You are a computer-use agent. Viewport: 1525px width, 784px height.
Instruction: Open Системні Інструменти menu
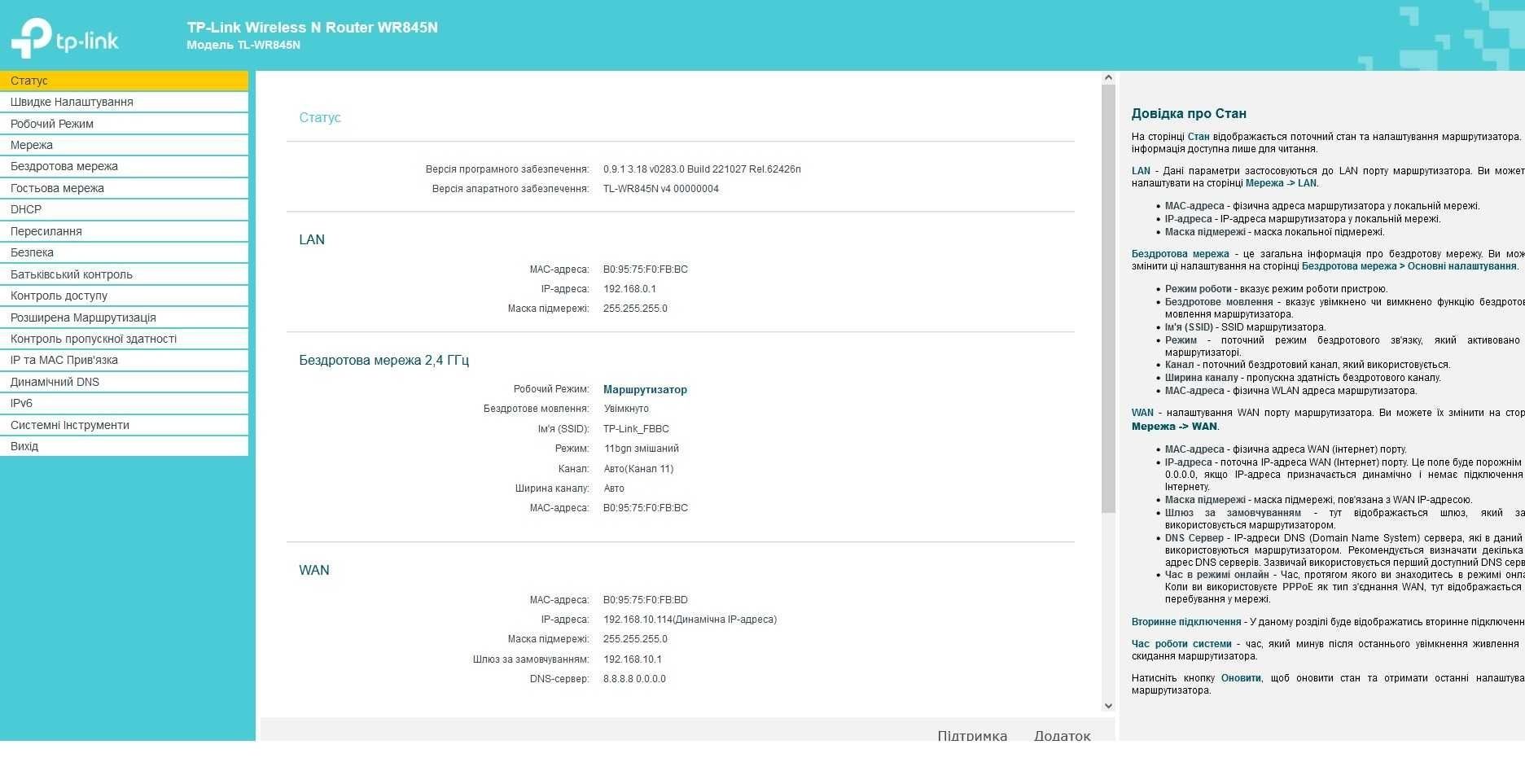point(124,425)
